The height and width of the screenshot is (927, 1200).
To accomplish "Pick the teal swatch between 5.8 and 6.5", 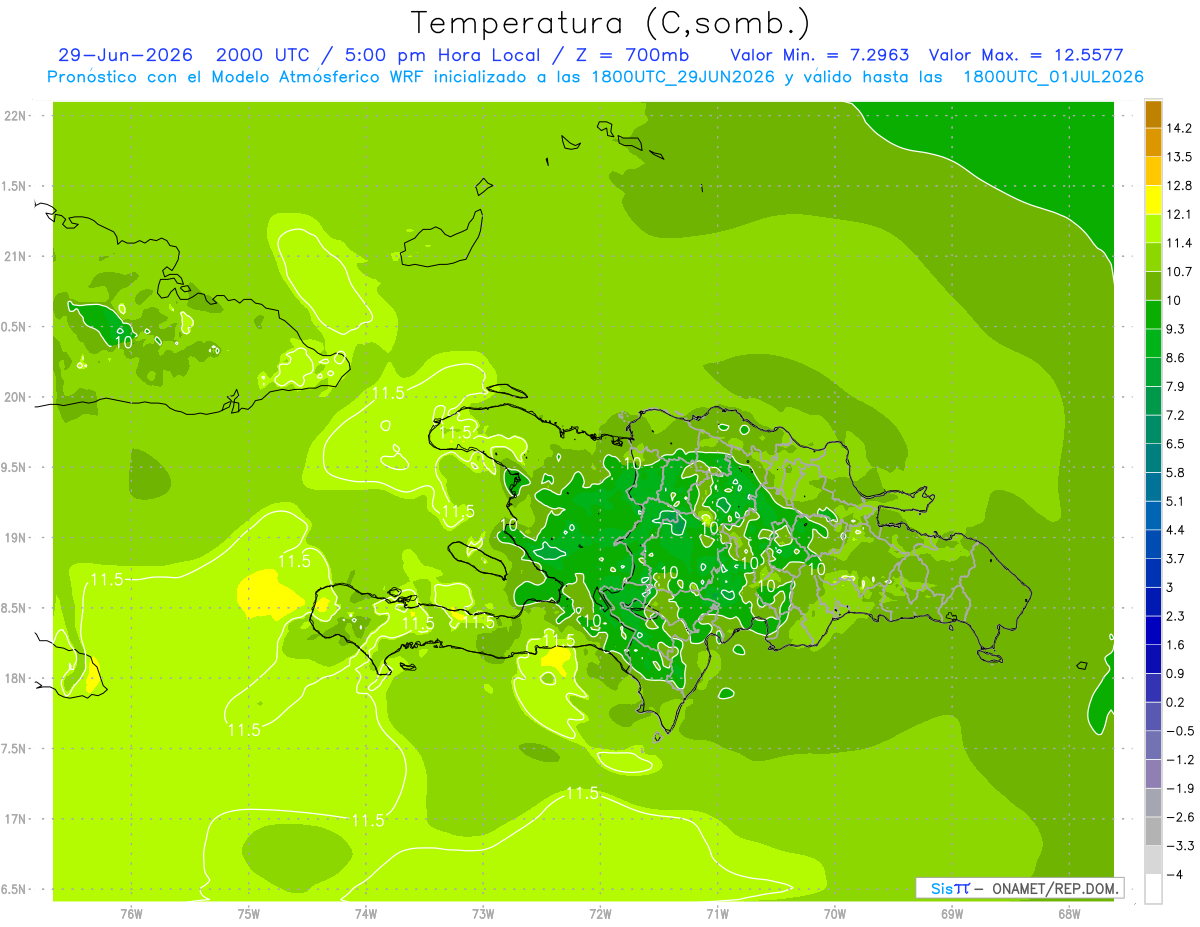I will click(1153, 458).
